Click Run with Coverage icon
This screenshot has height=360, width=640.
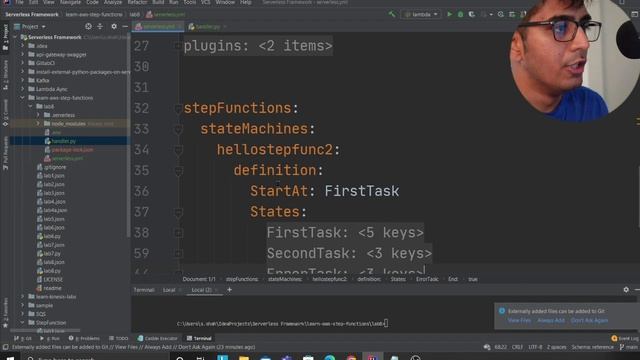471,14
